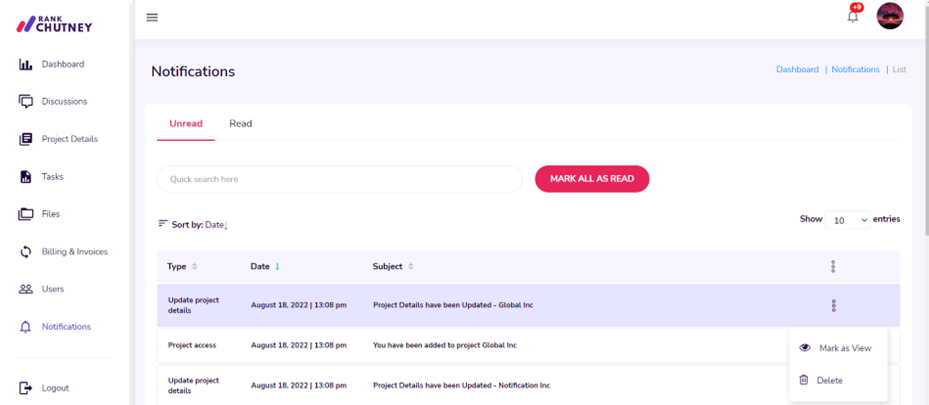Open the Show entries dropdown
This screenshot has height=405, width=929.
point(847,220)
